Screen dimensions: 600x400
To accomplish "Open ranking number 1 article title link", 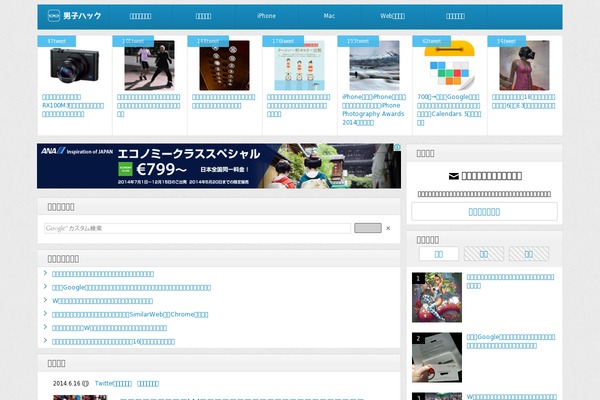I will click(x=510, y=281).
